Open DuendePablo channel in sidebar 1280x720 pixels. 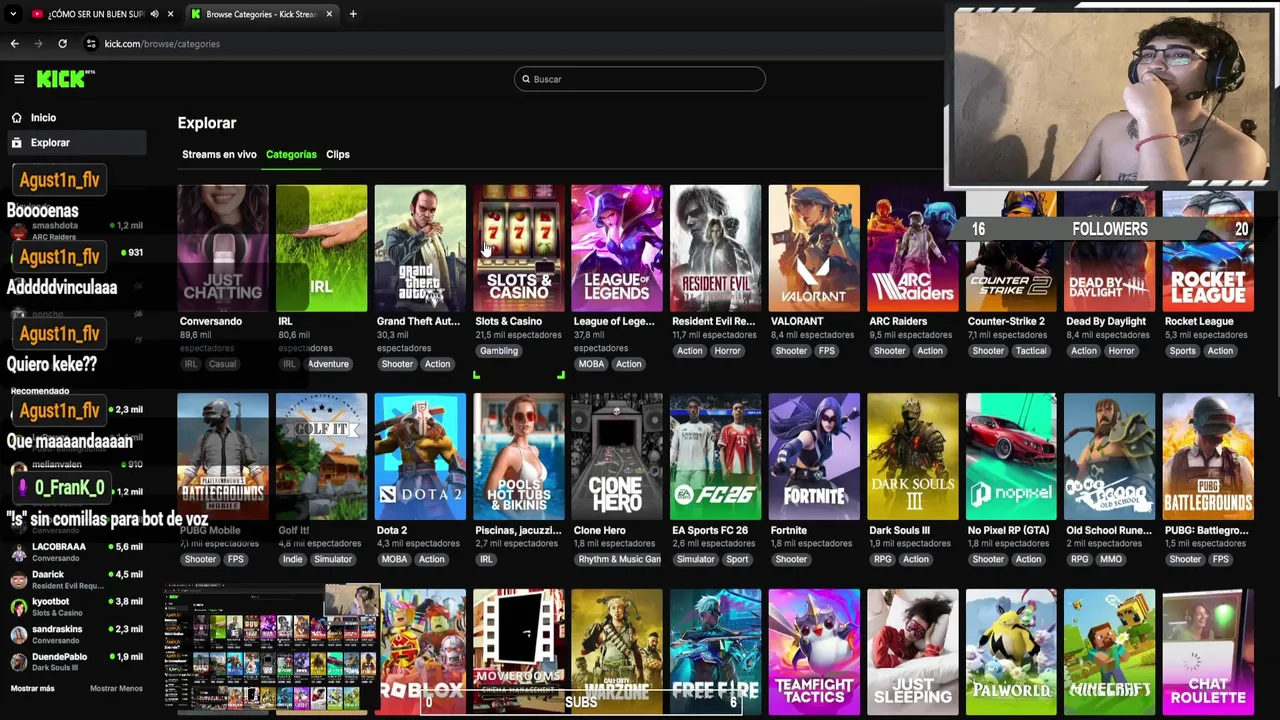tap(78, 661)
